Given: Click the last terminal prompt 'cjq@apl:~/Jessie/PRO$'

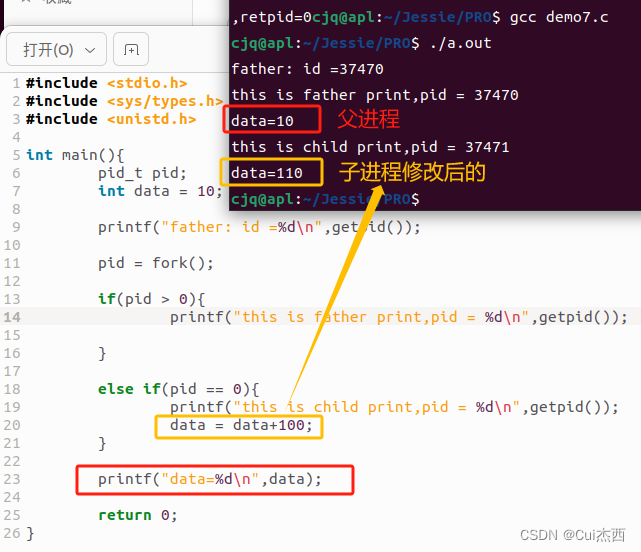Looking at the screenshot, I should point(325,199).
